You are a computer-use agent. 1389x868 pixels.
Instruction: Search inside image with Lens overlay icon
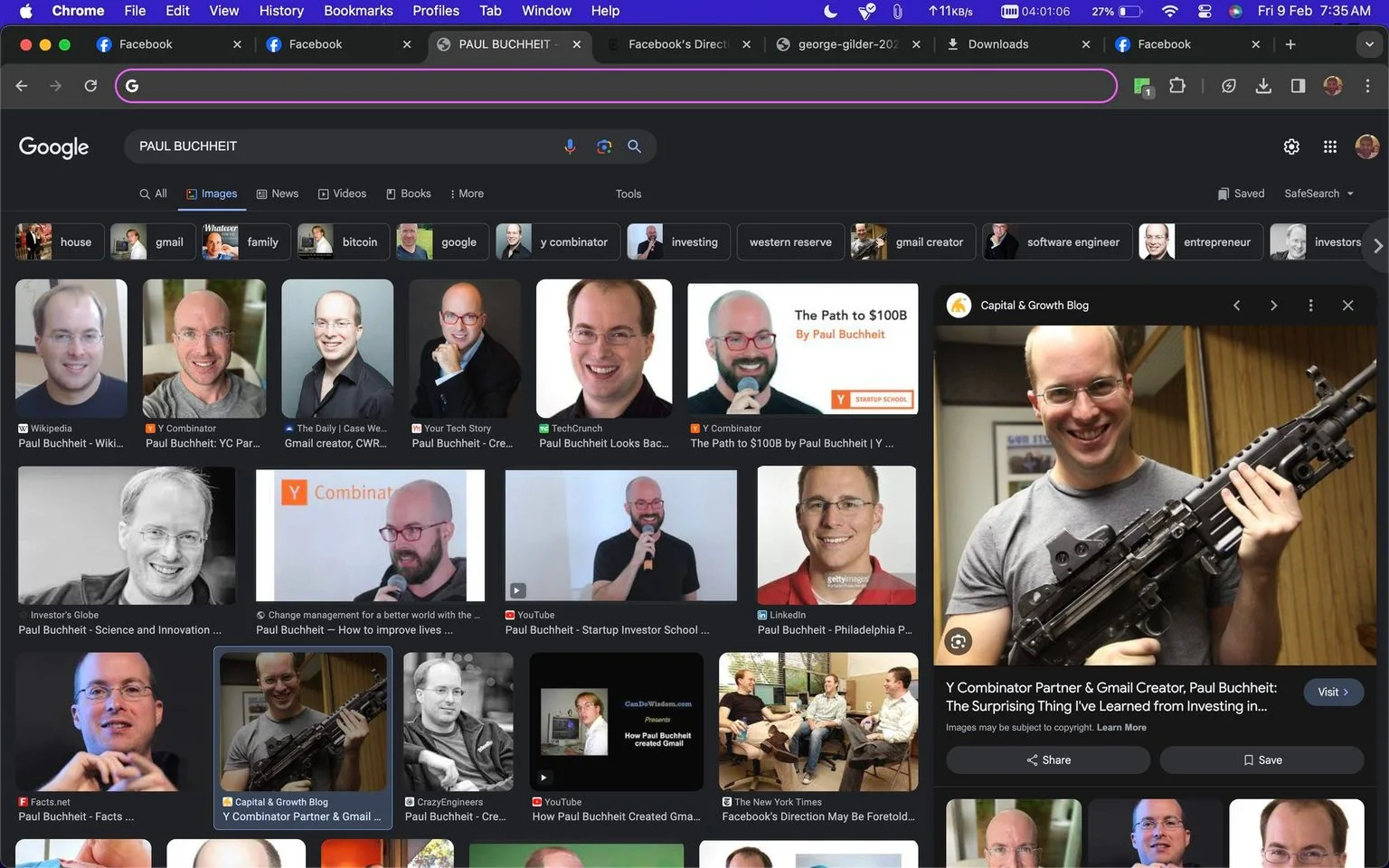click(958, 642)
